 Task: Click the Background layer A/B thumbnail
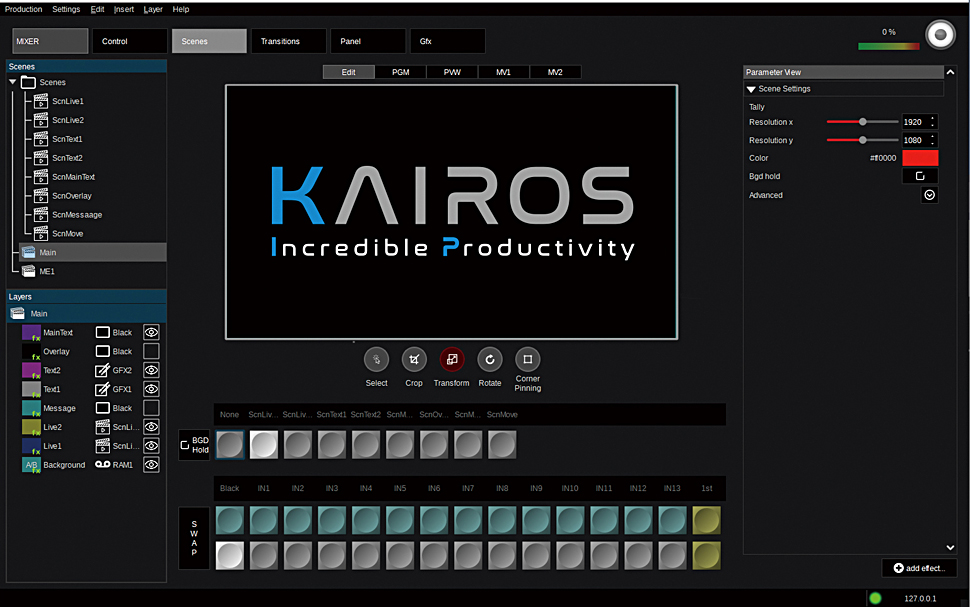click(32, 465)
